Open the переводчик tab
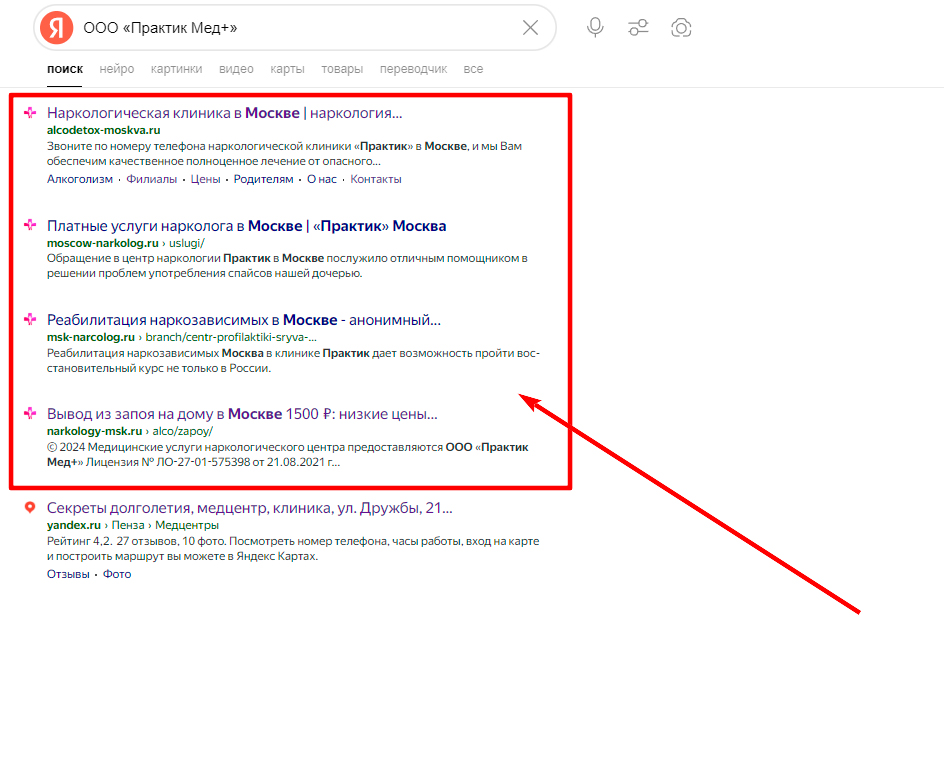 pos(413,69)
